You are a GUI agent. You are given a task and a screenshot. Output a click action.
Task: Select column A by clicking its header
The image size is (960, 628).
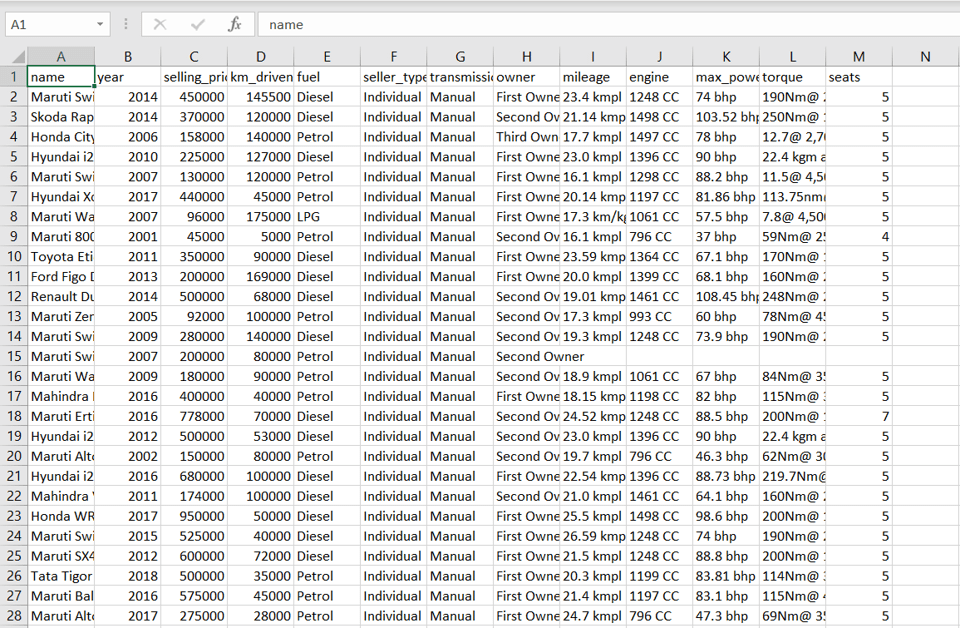(x=61, y=56)
